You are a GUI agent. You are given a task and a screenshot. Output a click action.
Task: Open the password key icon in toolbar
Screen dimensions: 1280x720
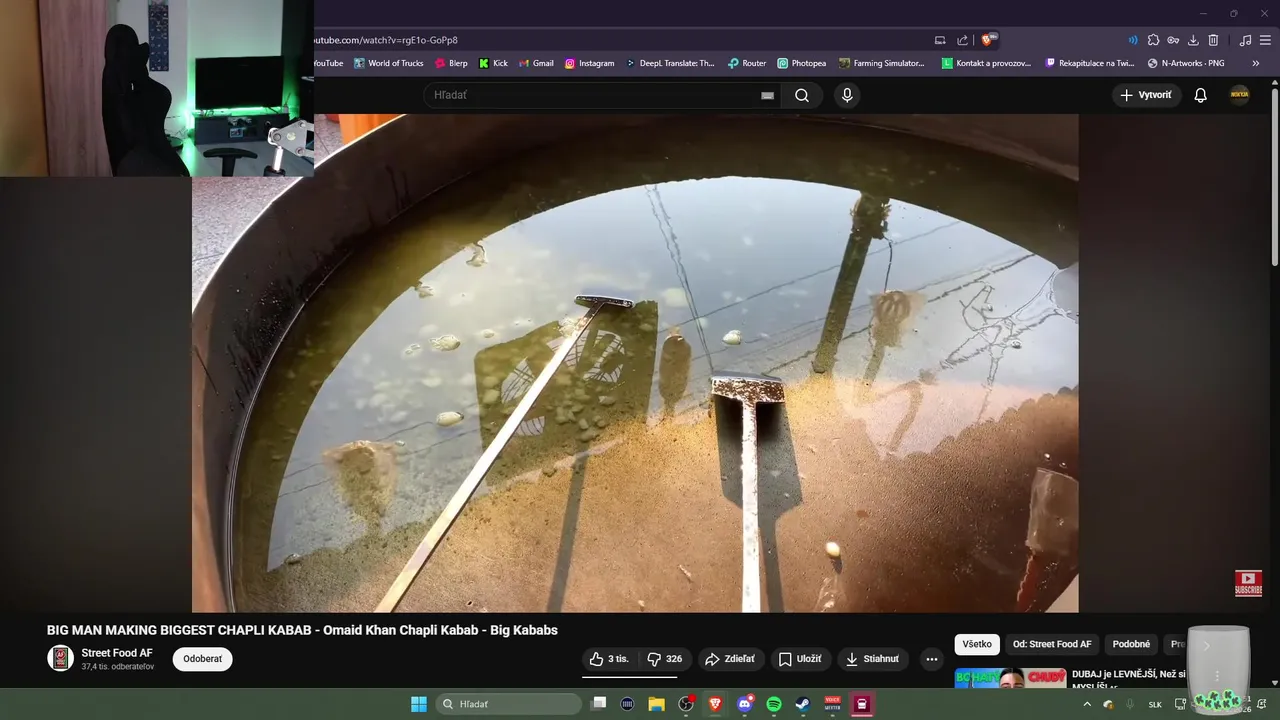click(1173, 40)
